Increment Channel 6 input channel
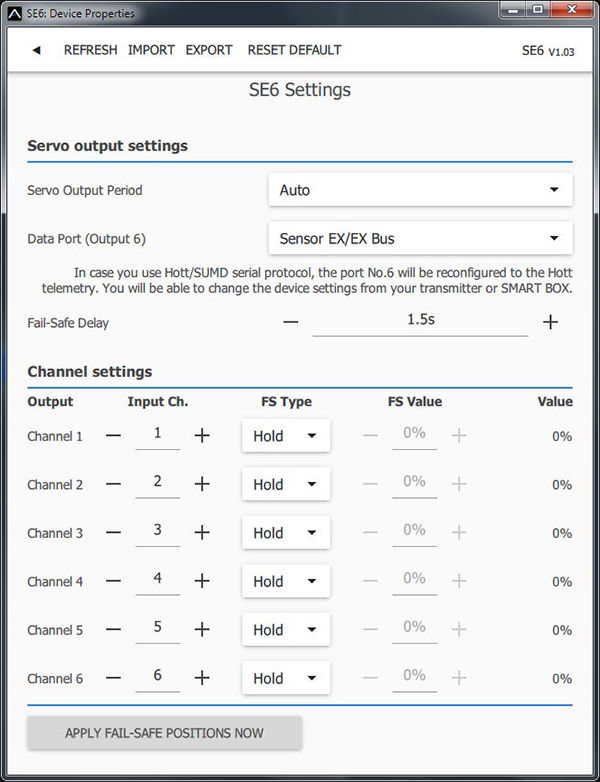 (202, 678)
